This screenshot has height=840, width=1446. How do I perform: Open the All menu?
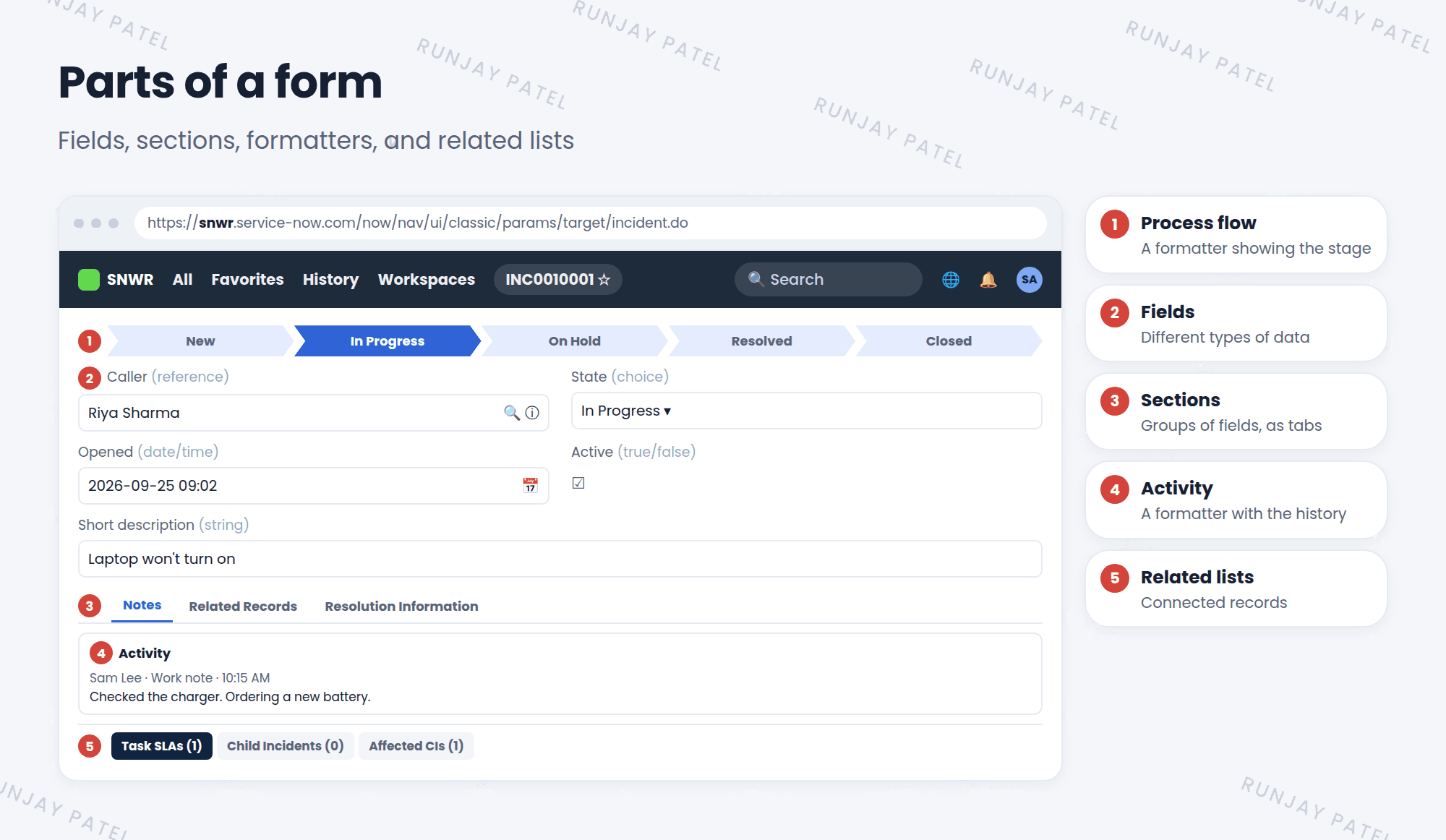tap(182, 280)
